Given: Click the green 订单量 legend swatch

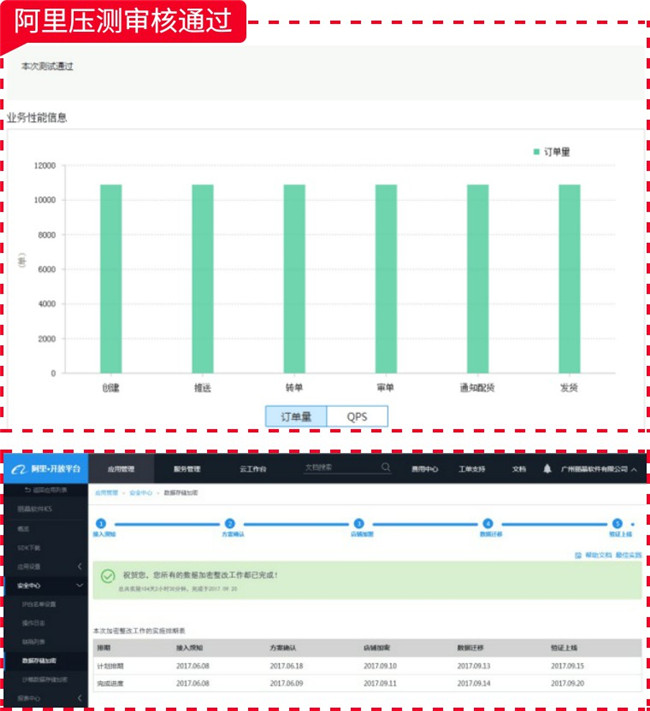Looking at the screenshot, I should (537, 151).
